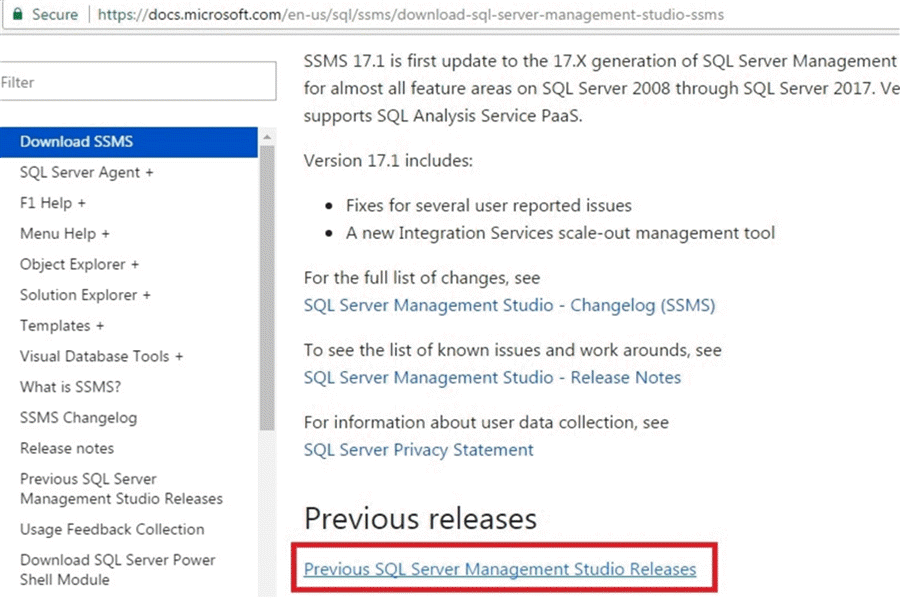This screenshot has height=598, width=900.
Task: Open Usage Feedback Collection in the sidebar
Action: [x=112, y=529]
